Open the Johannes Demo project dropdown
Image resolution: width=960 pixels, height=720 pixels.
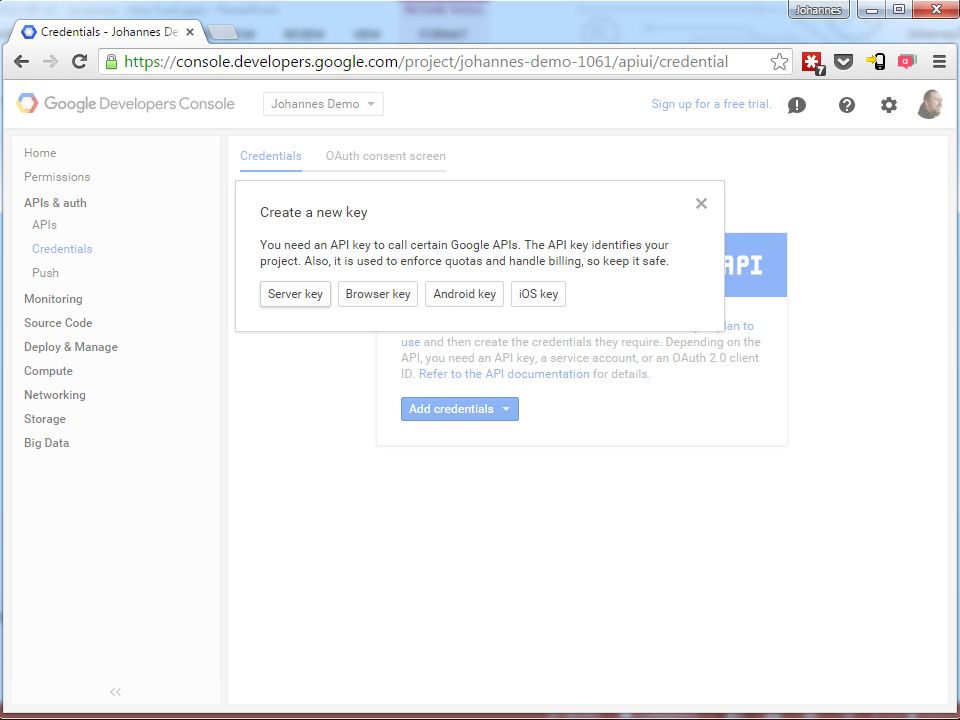tap(323, 104)
